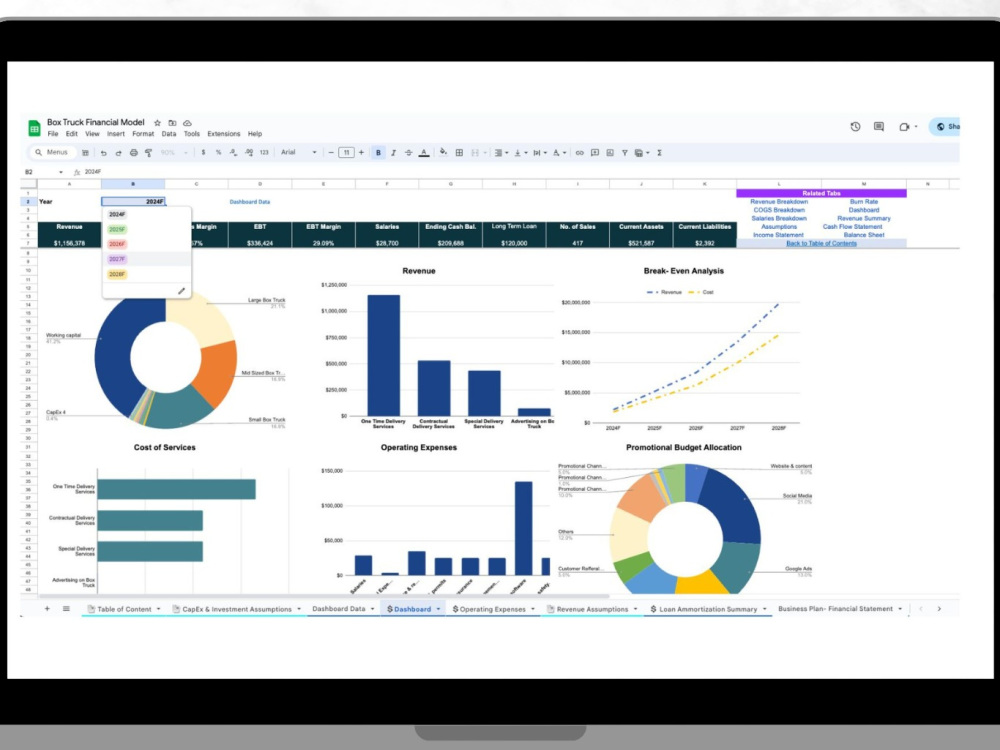The image size is (1000, 750).
Task: Select 2025F in the year dropdown
Action: [117, 230]
